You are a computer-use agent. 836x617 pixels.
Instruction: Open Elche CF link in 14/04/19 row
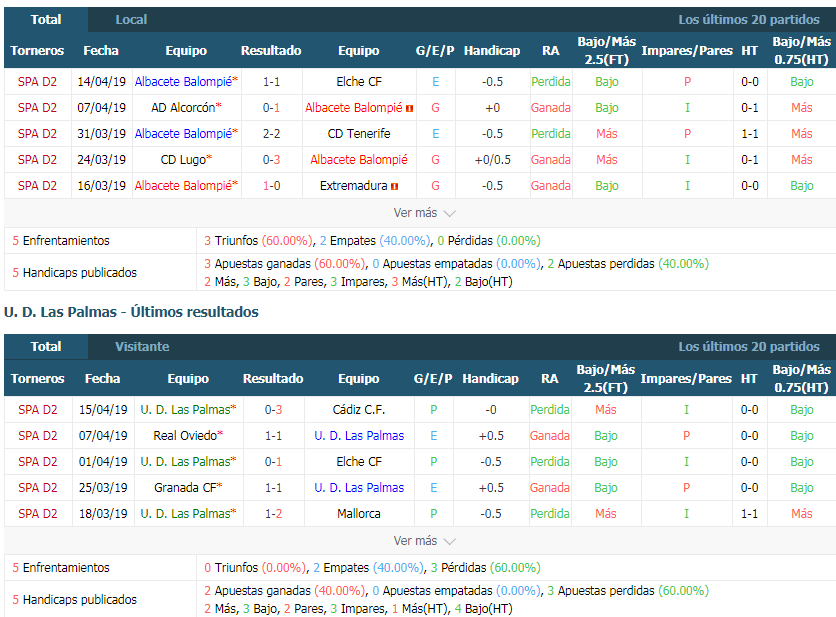tap(359, 82)
